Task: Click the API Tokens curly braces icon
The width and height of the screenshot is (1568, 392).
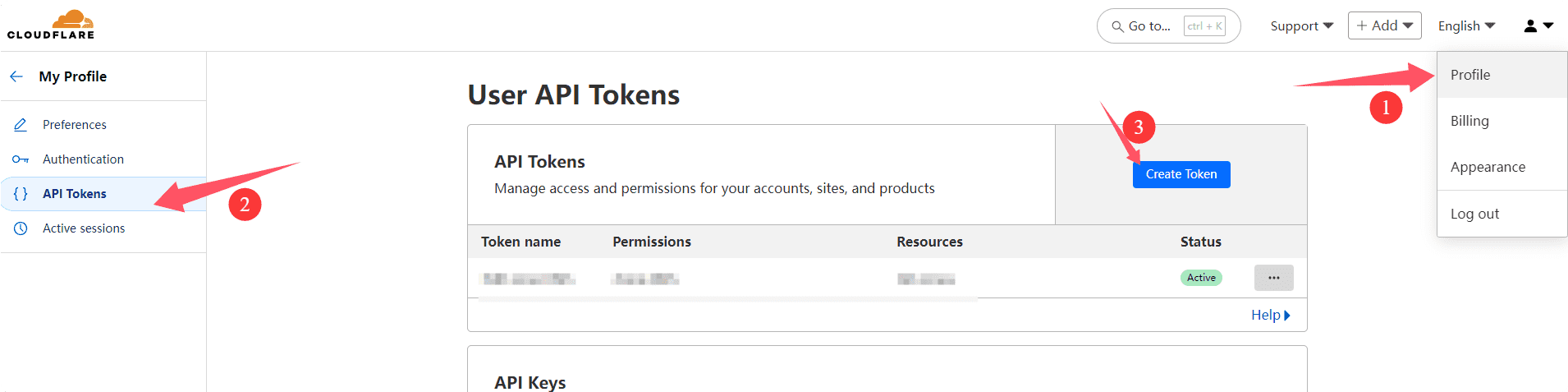Action: click(x=21, y=194)
